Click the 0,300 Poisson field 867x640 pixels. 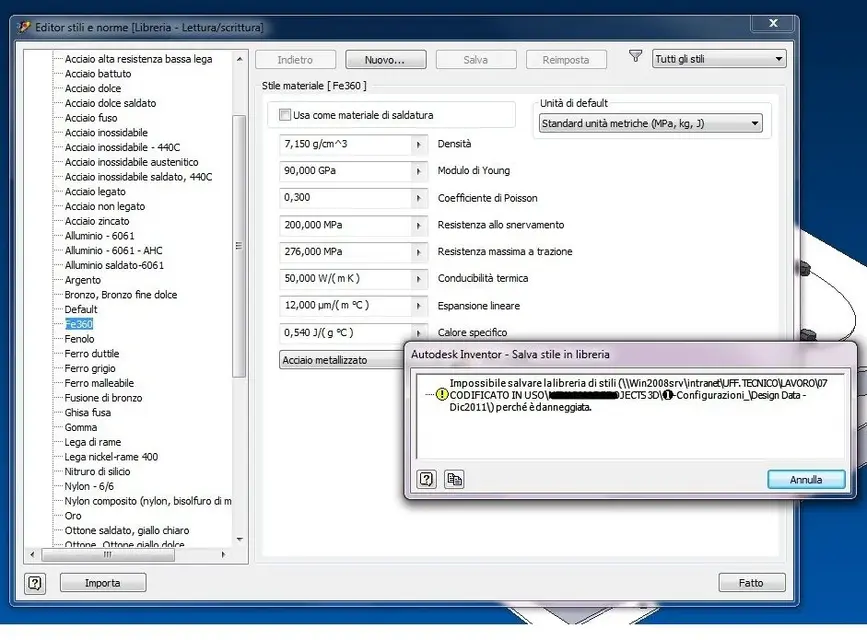(345, 197)
